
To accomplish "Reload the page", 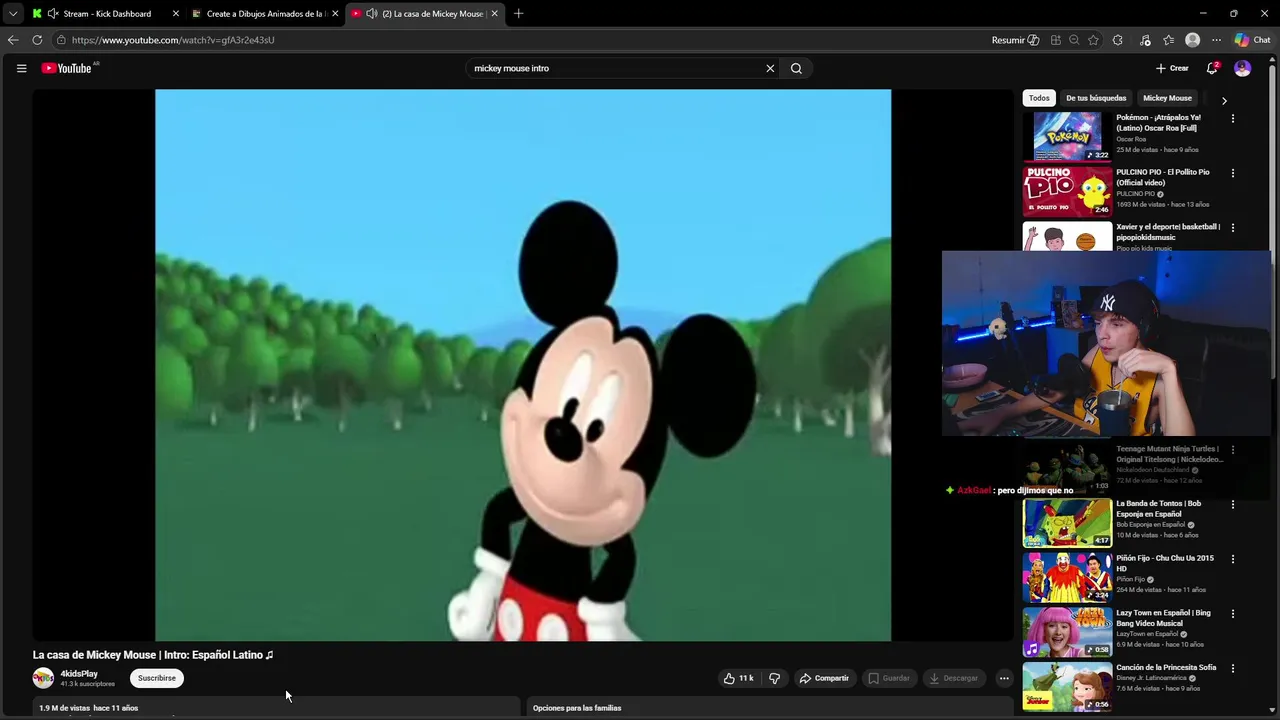I will coord(37,40).
